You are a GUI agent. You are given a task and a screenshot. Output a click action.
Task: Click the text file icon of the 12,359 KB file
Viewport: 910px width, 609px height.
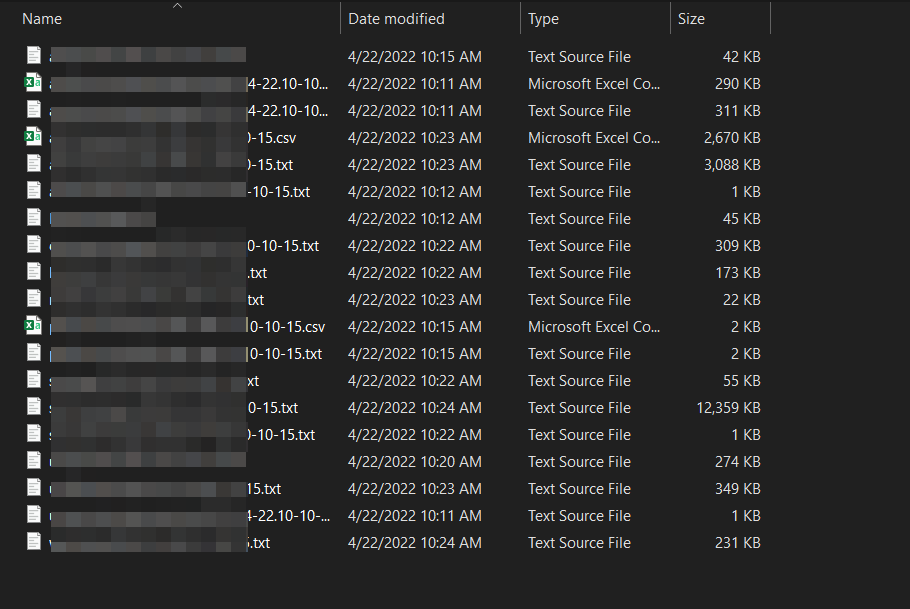point(34,406)
